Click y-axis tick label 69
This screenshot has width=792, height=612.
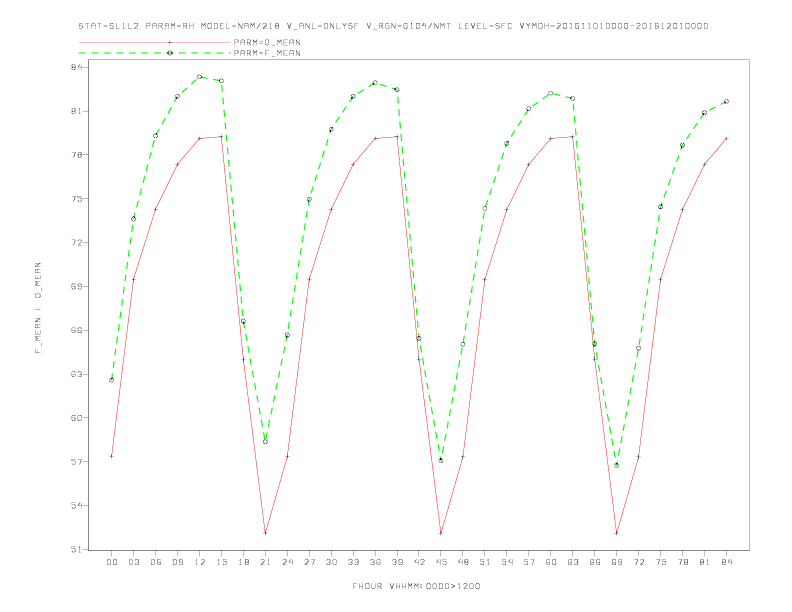(77, 286)
